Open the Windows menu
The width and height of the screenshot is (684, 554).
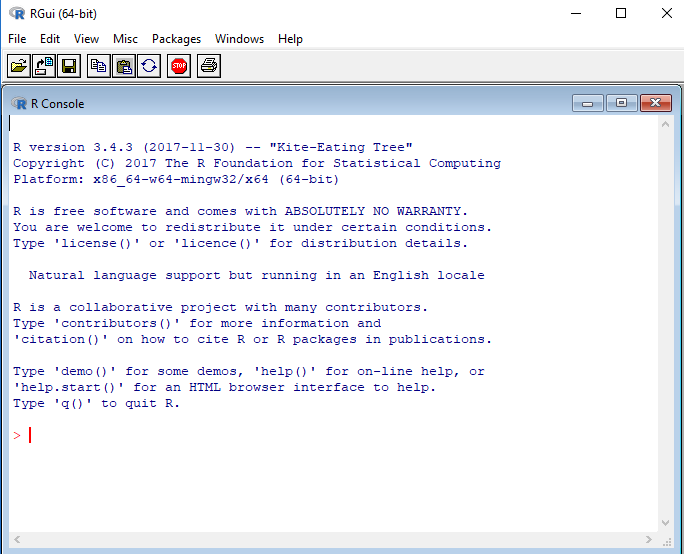pyautogui.click(x=239, y=39)
